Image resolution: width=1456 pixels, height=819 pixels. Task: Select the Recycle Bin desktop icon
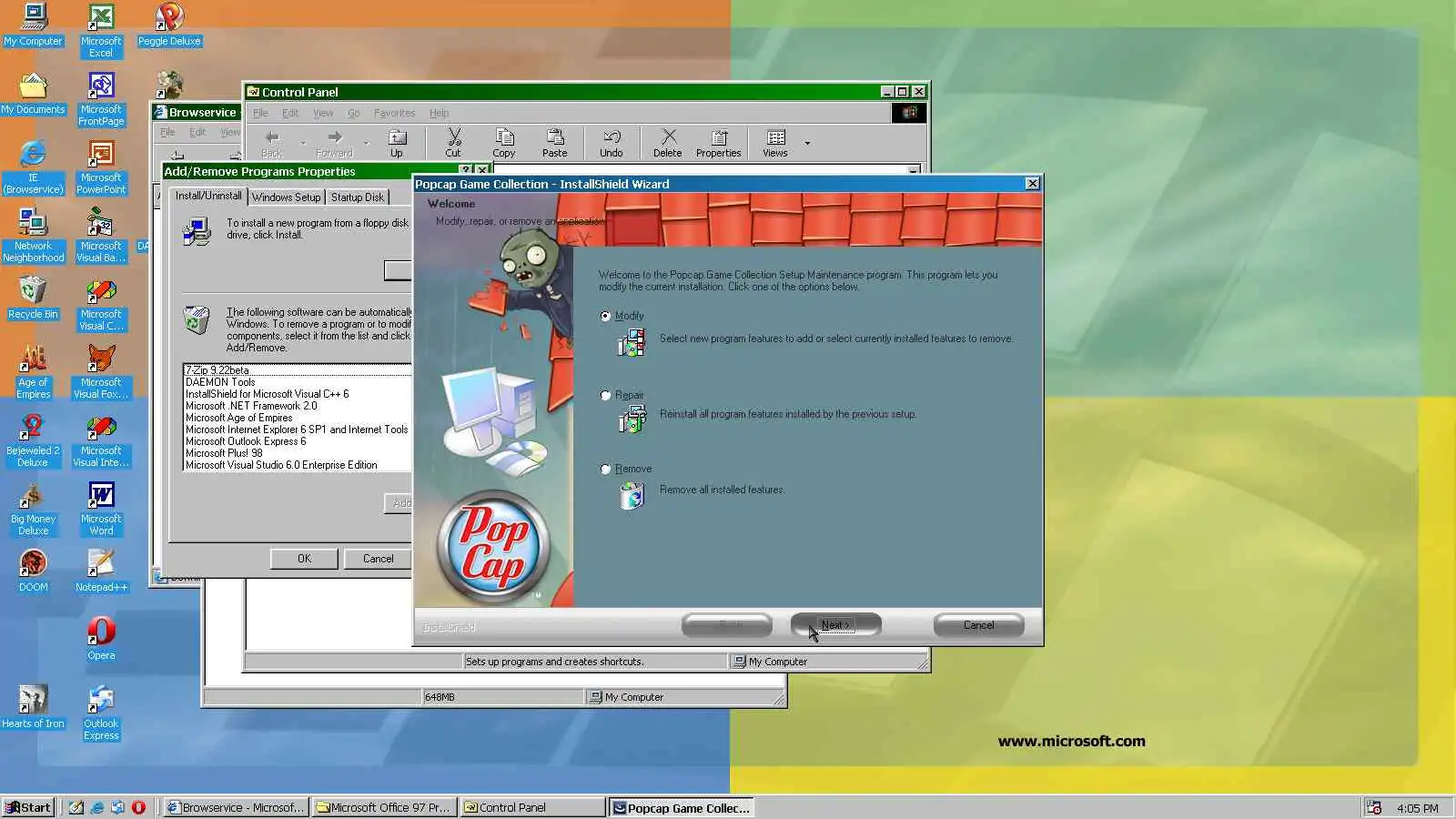click(x=33, y=298)
